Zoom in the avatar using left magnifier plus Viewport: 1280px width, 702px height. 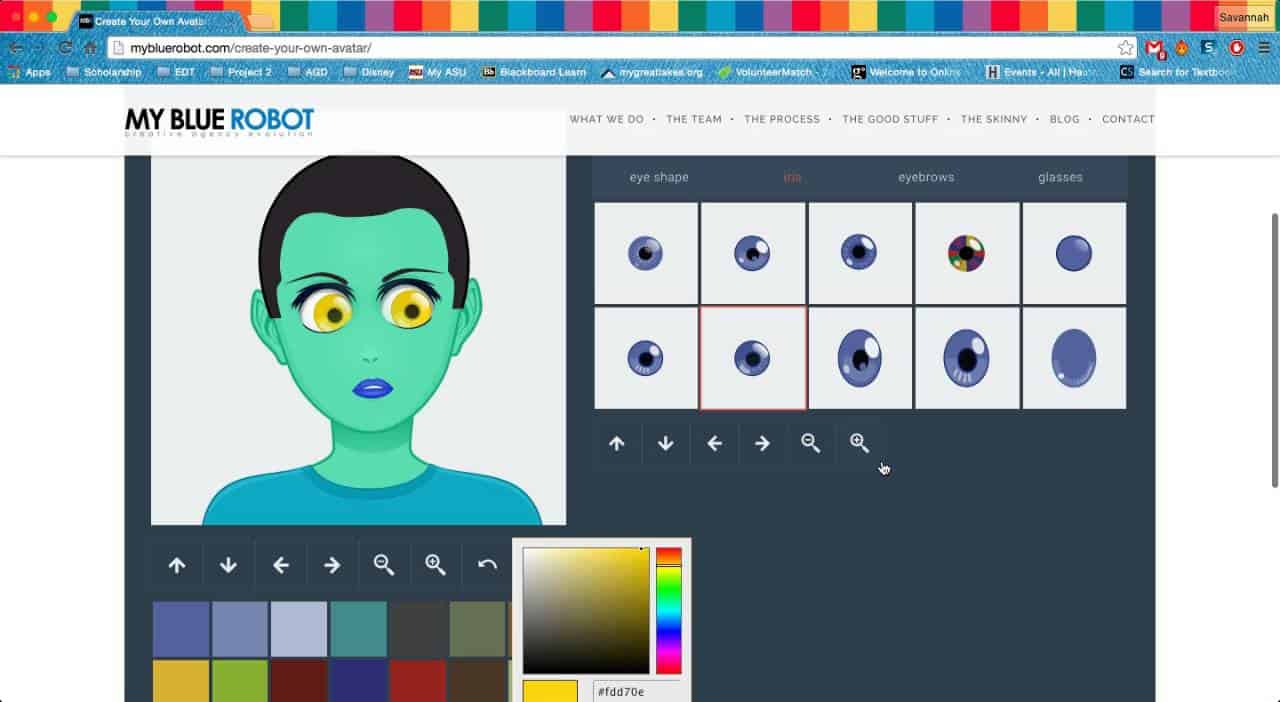click(435, 565)
